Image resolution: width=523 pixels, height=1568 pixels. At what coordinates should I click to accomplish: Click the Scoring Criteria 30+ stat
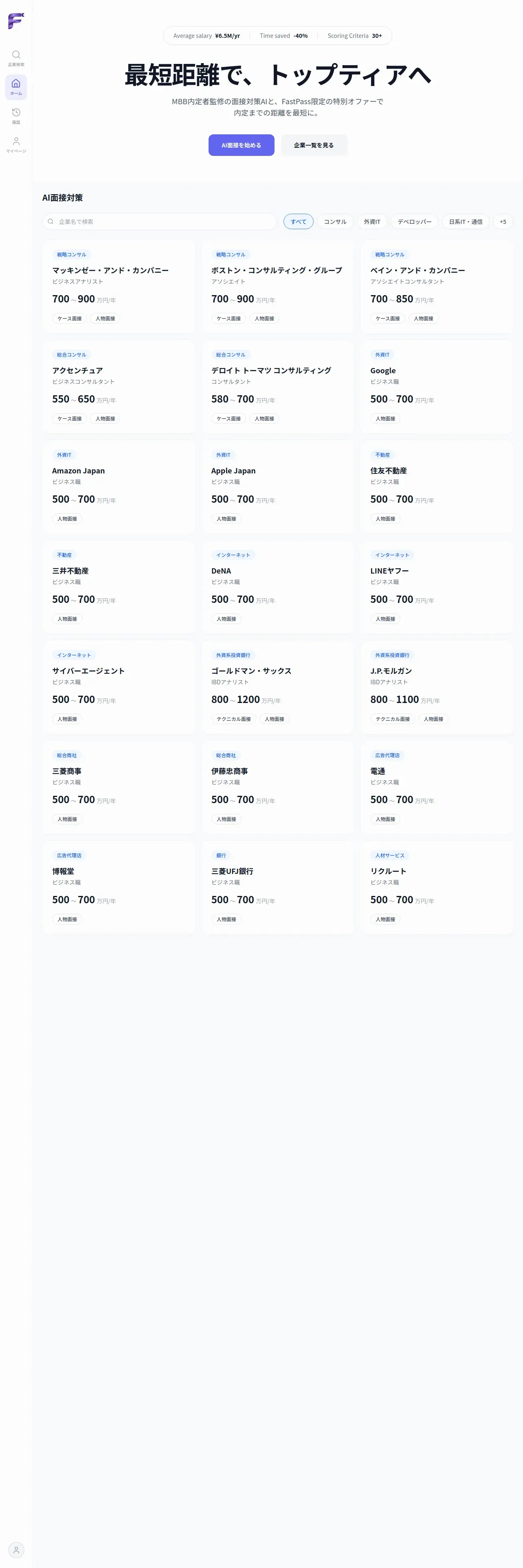click(355, 36)
